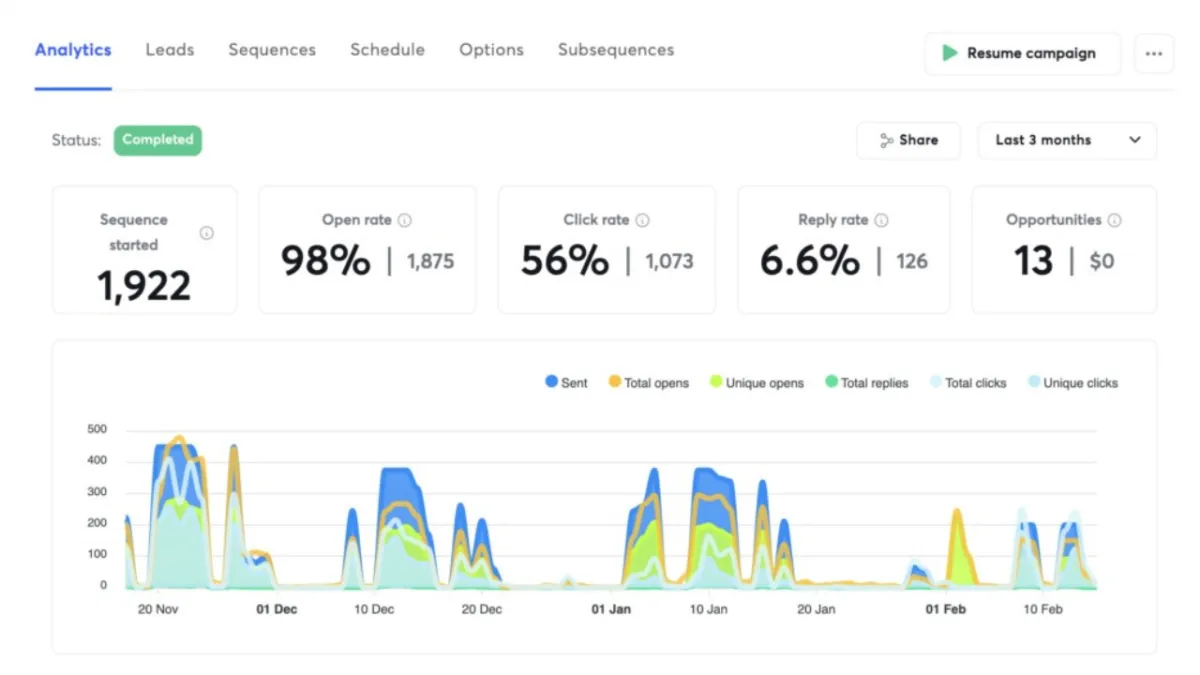Switch to the Leads tab
The image size is (1200, 675).
(170, 50)
